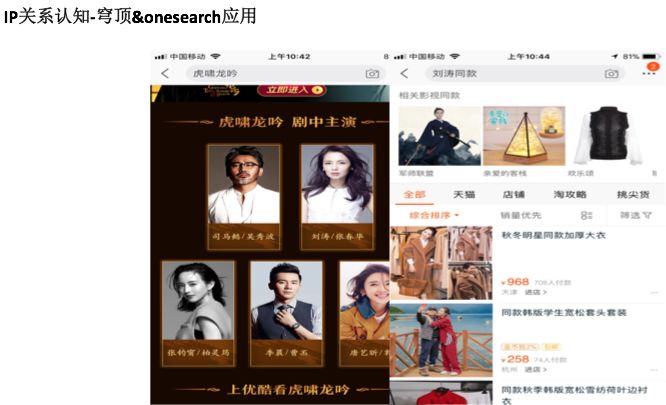
Task: Tap the 立即进入 play button banner
Action: pos(291,90)
